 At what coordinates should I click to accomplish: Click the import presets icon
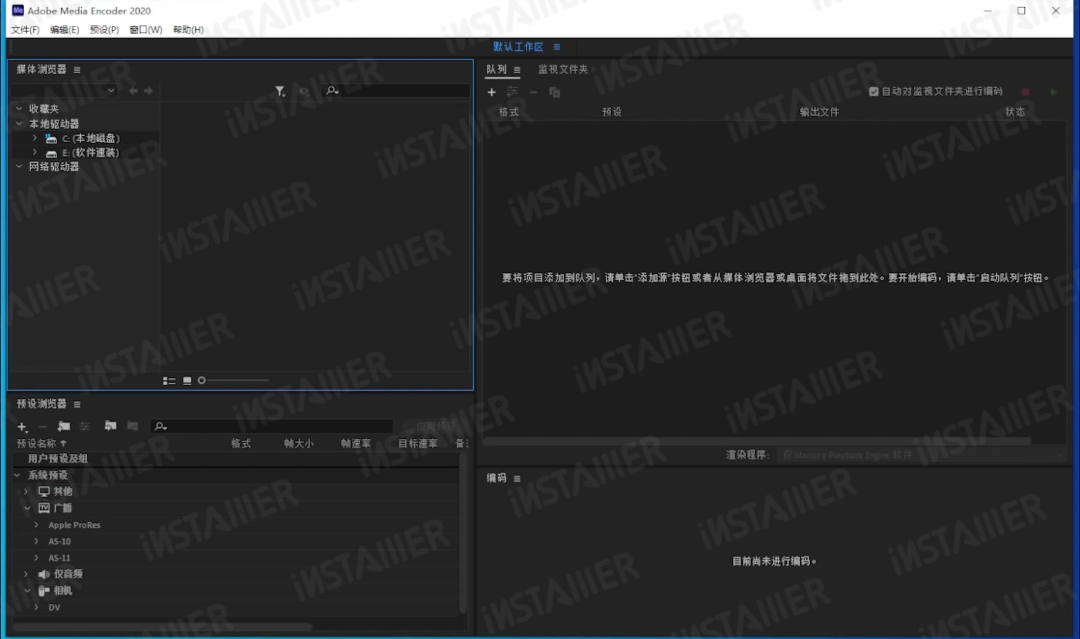(x=110, y=426)
